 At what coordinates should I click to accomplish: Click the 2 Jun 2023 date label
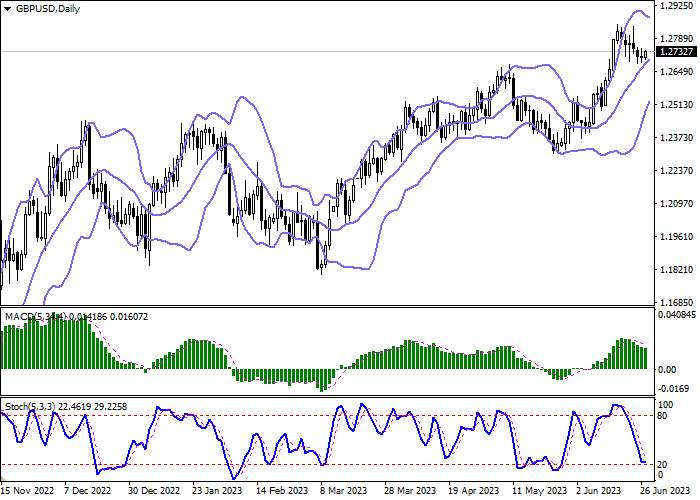pyautogui.click(x=599, y=491)
